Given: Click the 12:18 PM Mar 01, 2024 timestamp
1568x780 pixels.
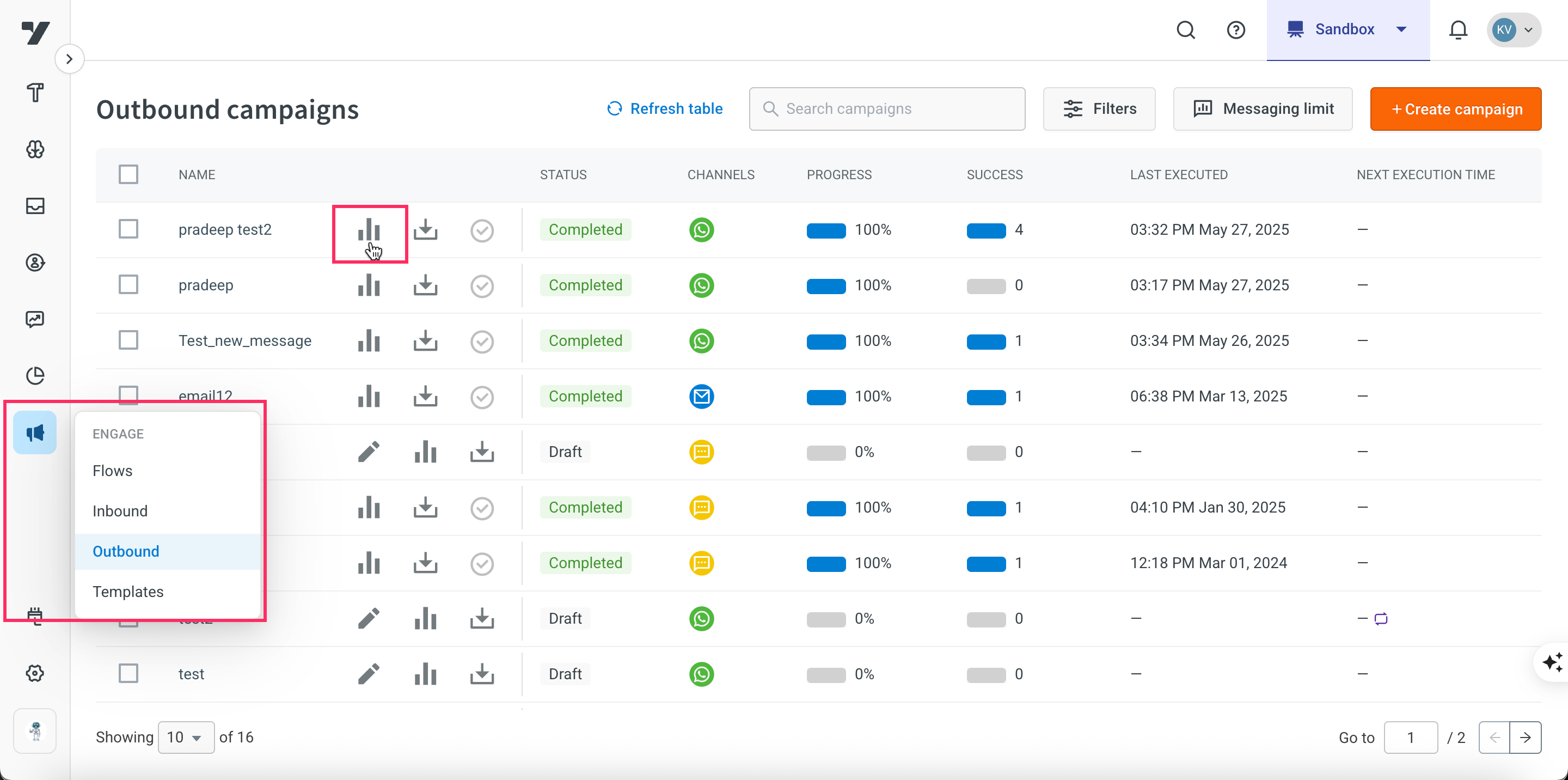Looking at the screenshot, I should coord(1208,563).
